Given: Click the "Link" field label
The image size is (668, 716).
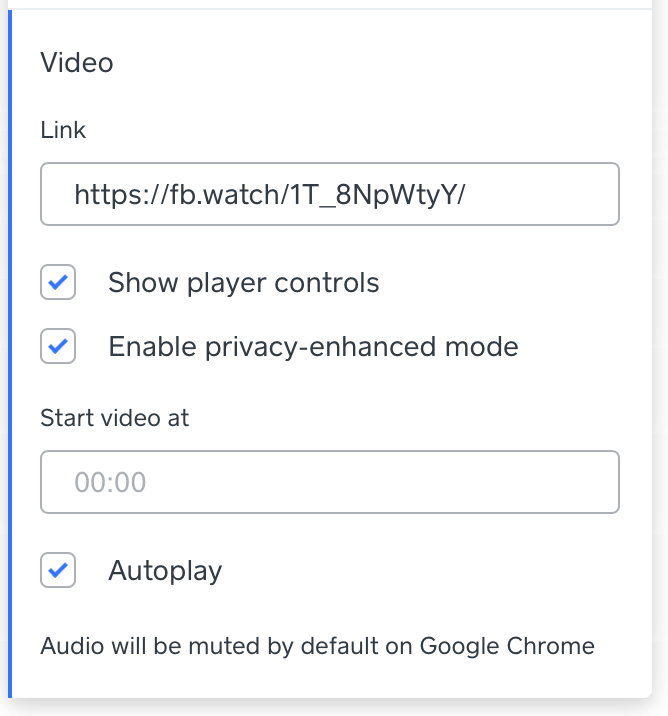Looking at the screenshot, I should (x=63, y=130).
